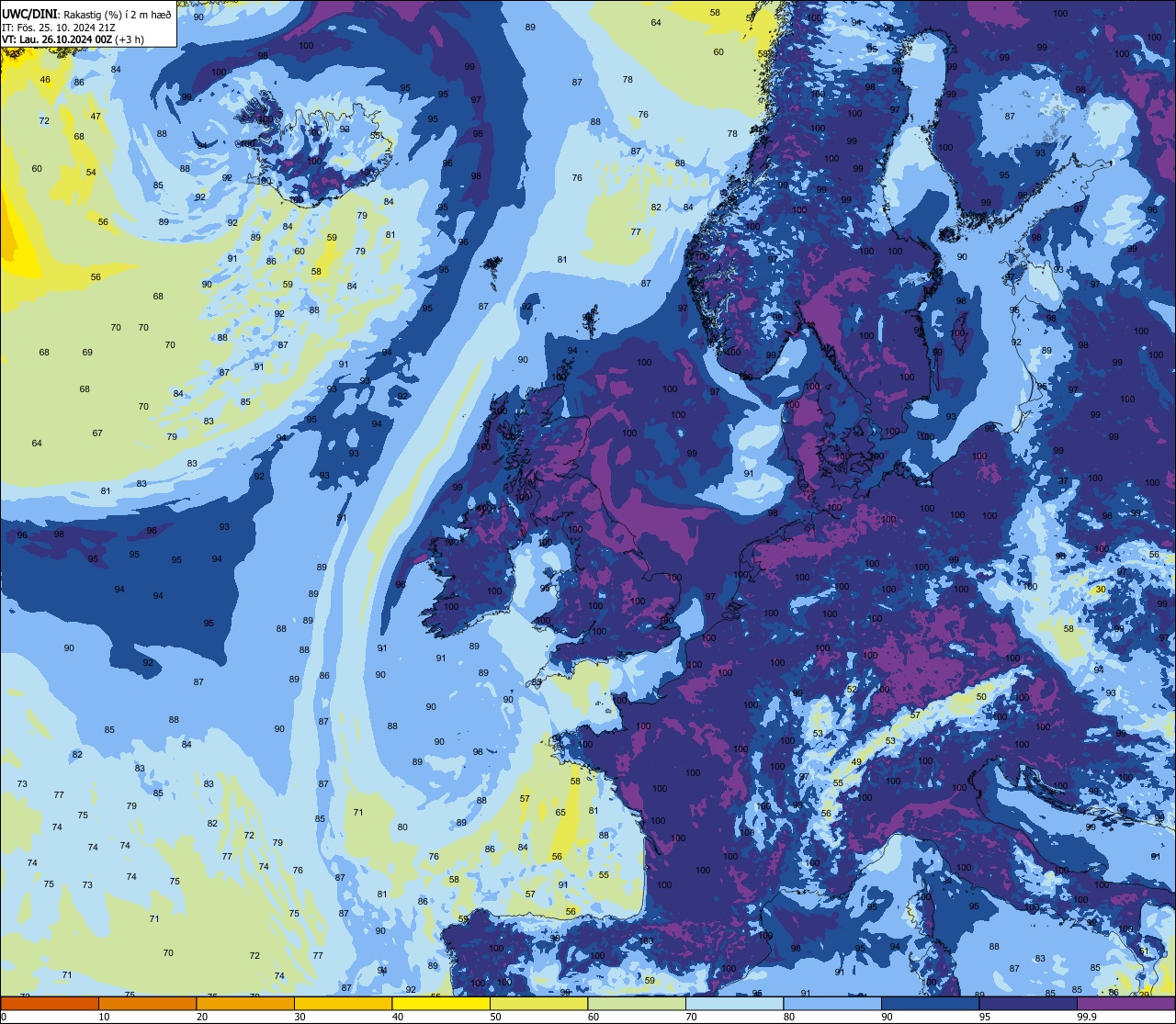Select the 30–40 amber legend swatch
Viewport: 1176px width, 1024px height.
click(343, 1004)
